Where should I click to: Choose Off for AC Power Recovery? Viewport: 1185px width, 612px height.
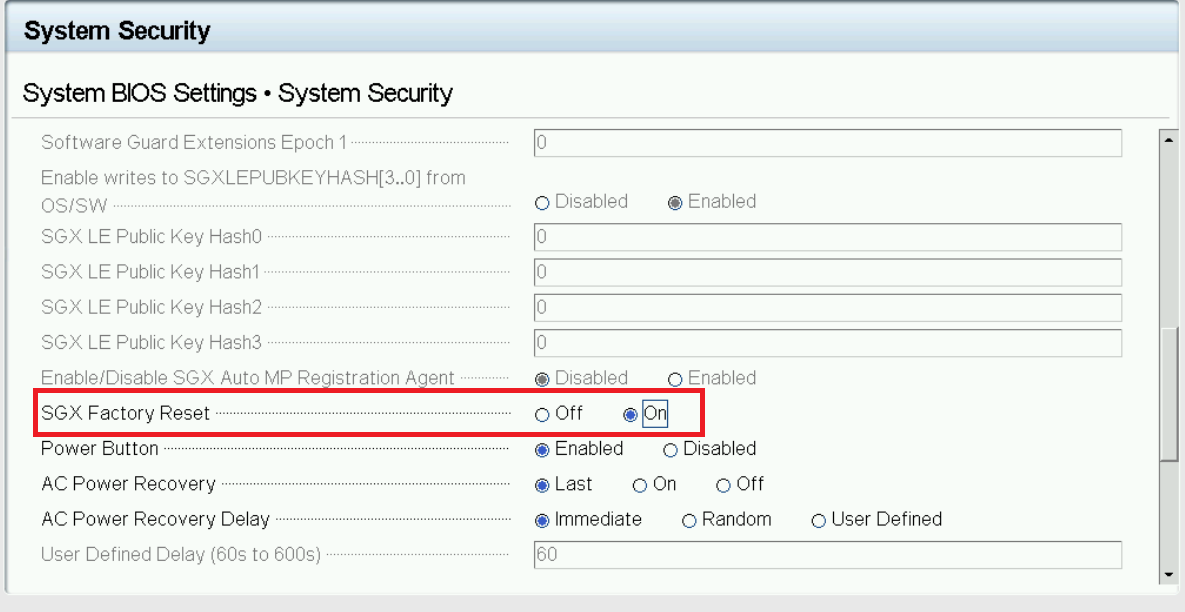pos(723,485)
